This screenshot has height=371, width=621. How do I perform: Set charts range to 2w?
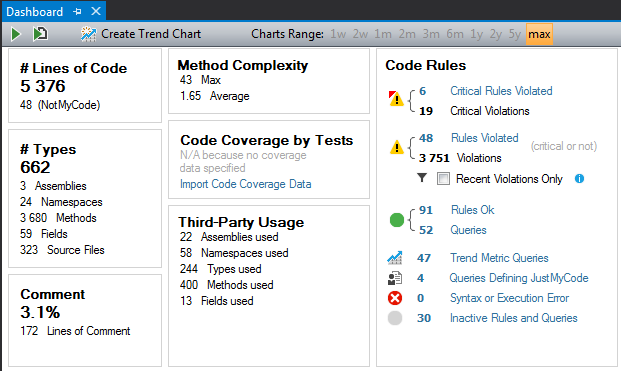click(360, 34)
